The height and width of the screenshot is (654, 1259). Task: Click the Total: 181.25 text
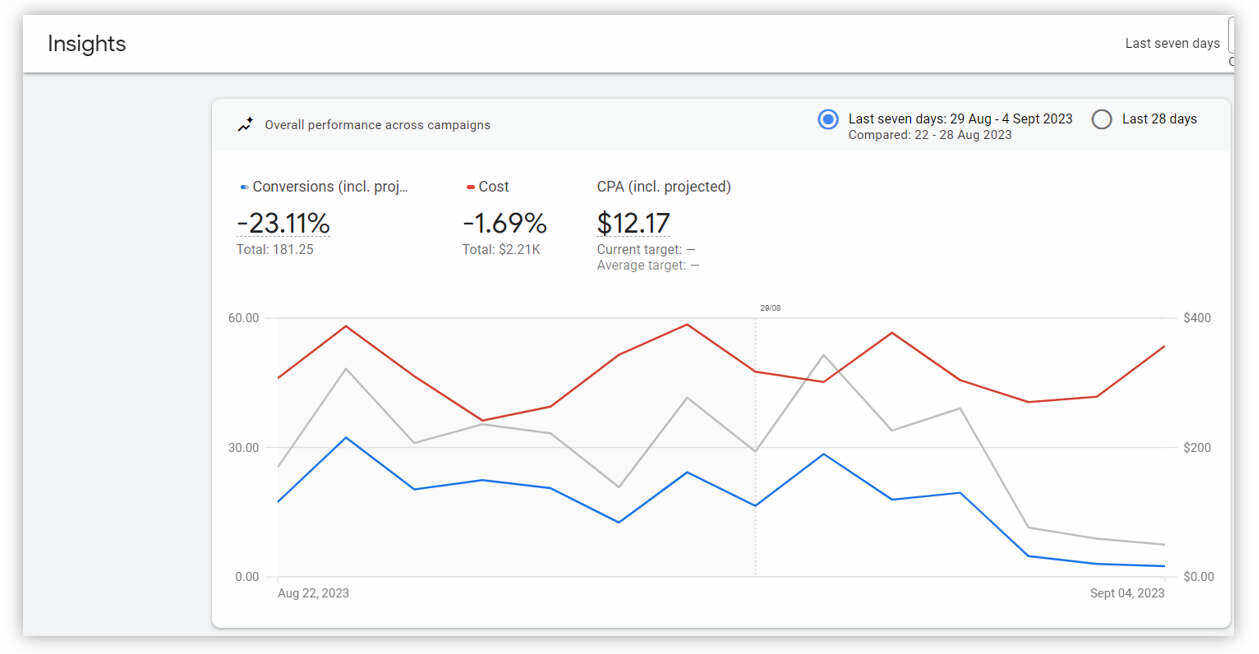click(x=275, y=249)
